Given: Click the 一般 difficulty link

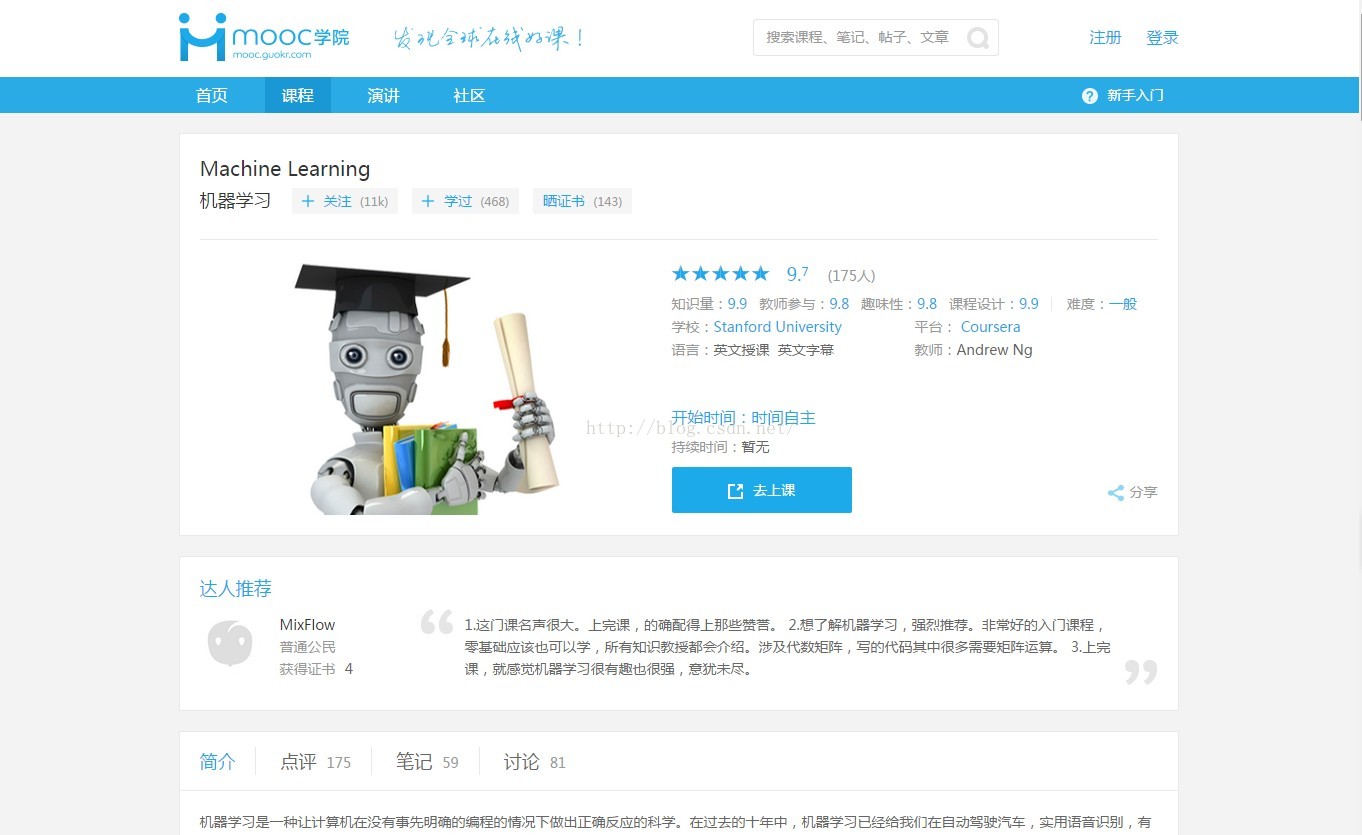Looking at the screenshot, I should [1123, 304].
